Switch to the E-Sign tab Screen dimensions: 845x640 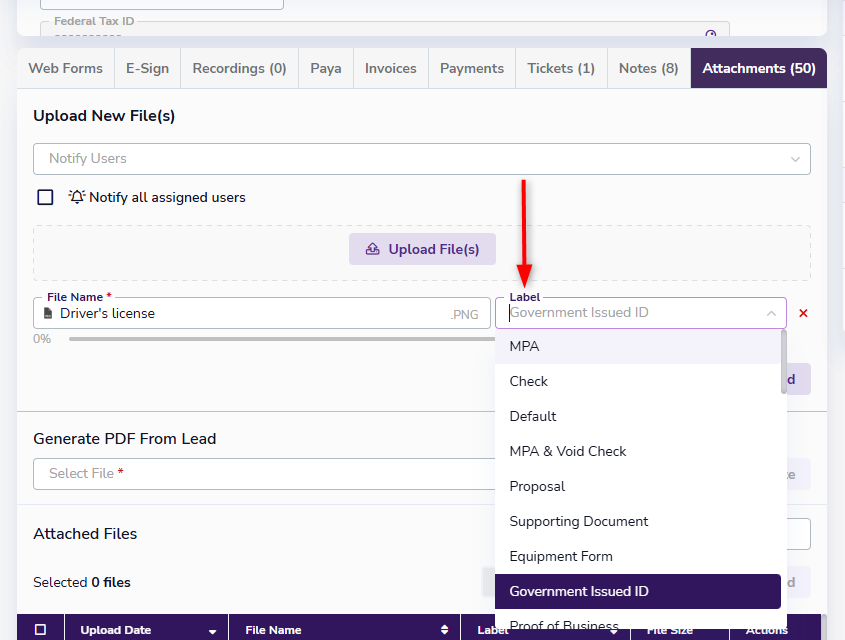147,68
